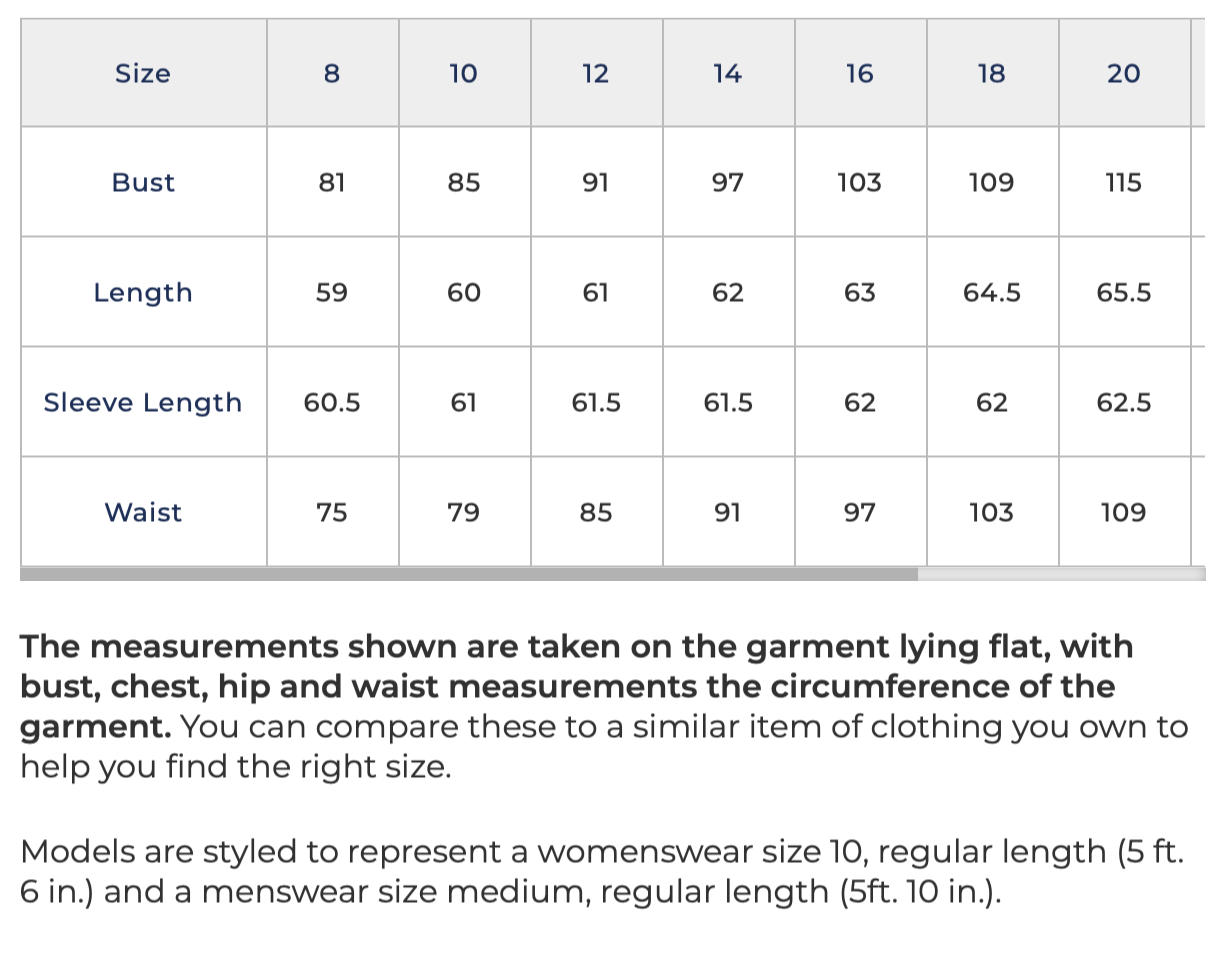
Task: Click the length value 64.5 cell
Action: (993, 292)
